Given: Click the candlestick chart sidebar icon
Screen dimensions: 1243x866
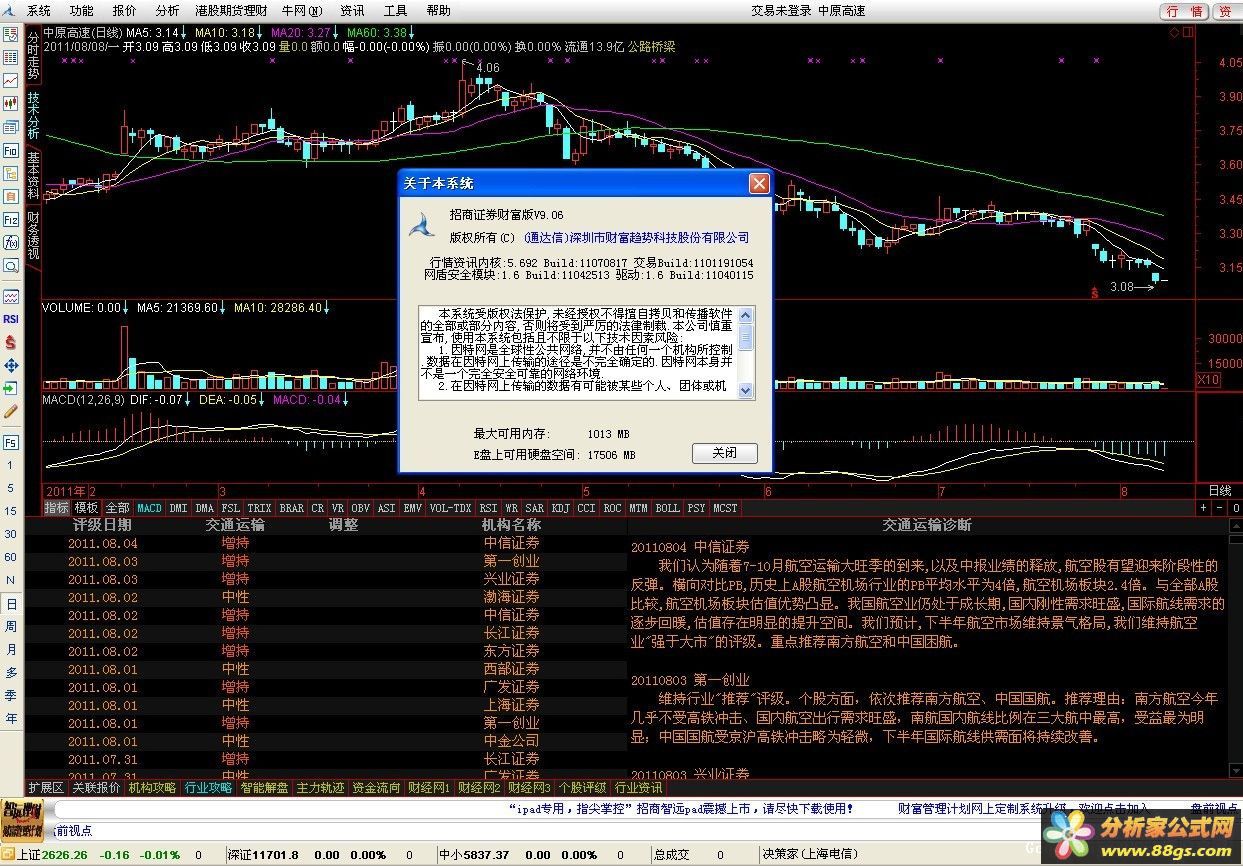Looking at the screenshot, I should click(x=11, y=103).
